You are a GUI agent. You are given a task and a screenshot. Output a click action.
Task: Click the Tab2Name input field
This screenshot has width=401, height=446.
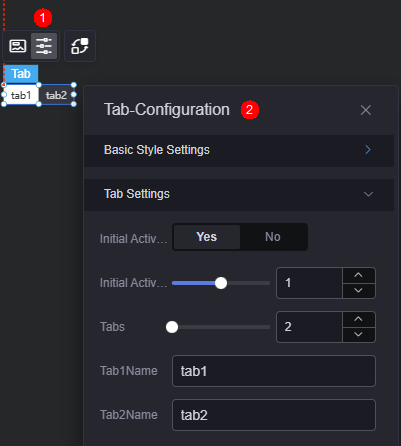click(274, 415)
